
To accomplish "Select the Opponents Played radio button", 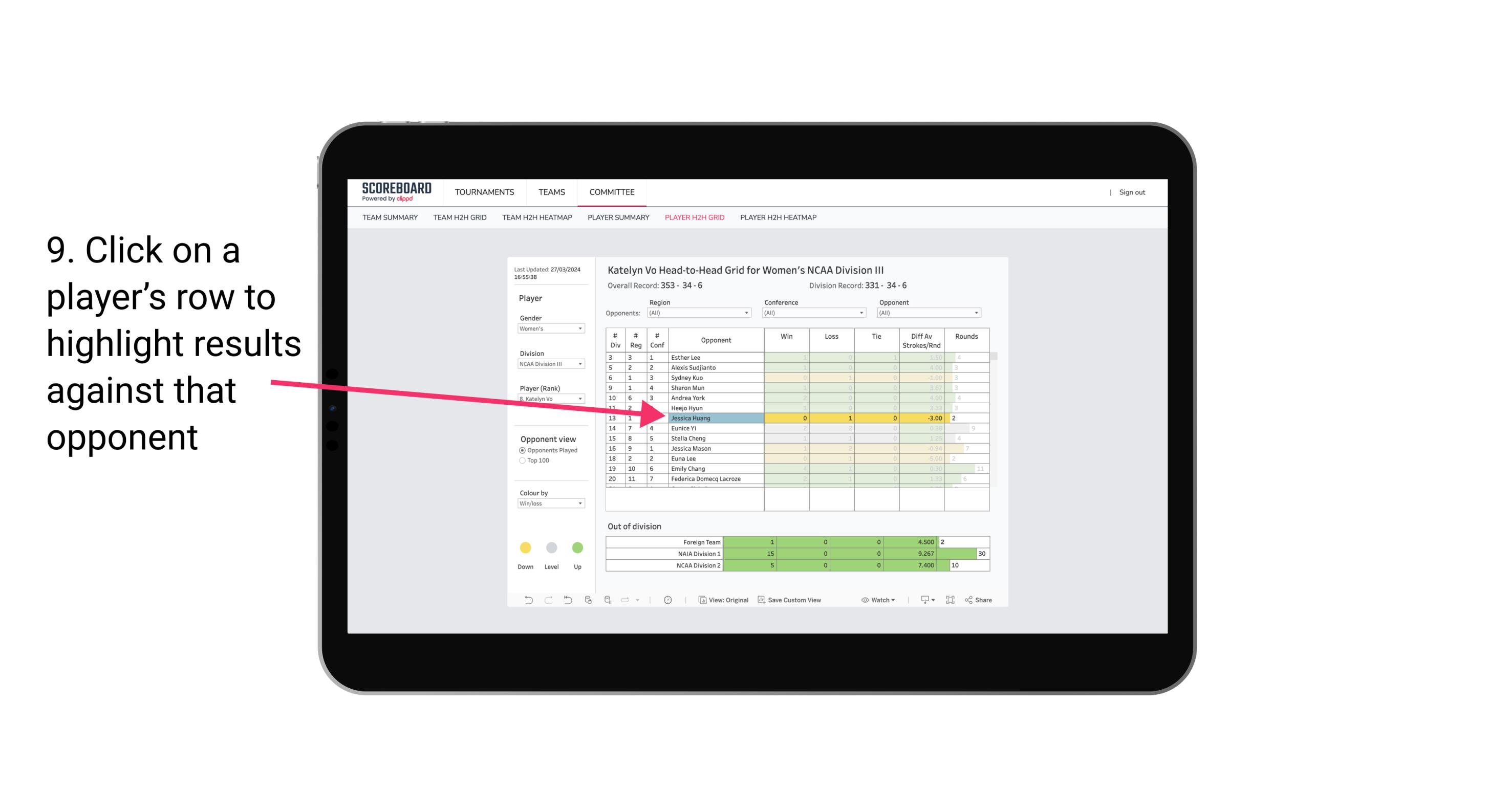I will 521,451.
